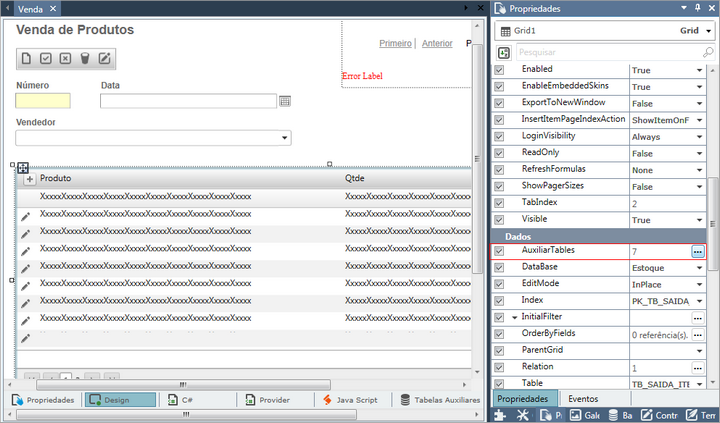Open the Enabled value dropdown

699,71
